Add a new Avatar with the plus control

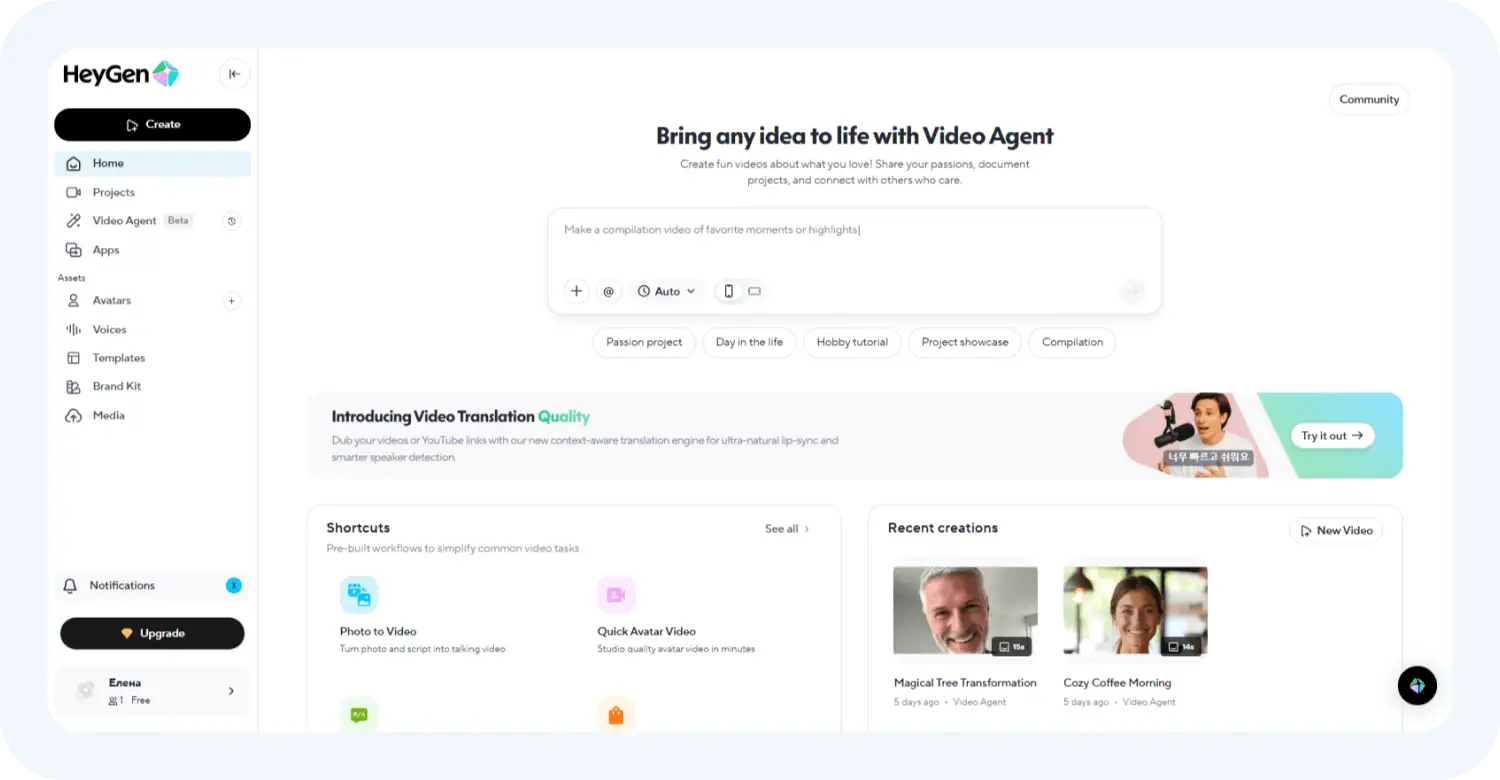232,300
